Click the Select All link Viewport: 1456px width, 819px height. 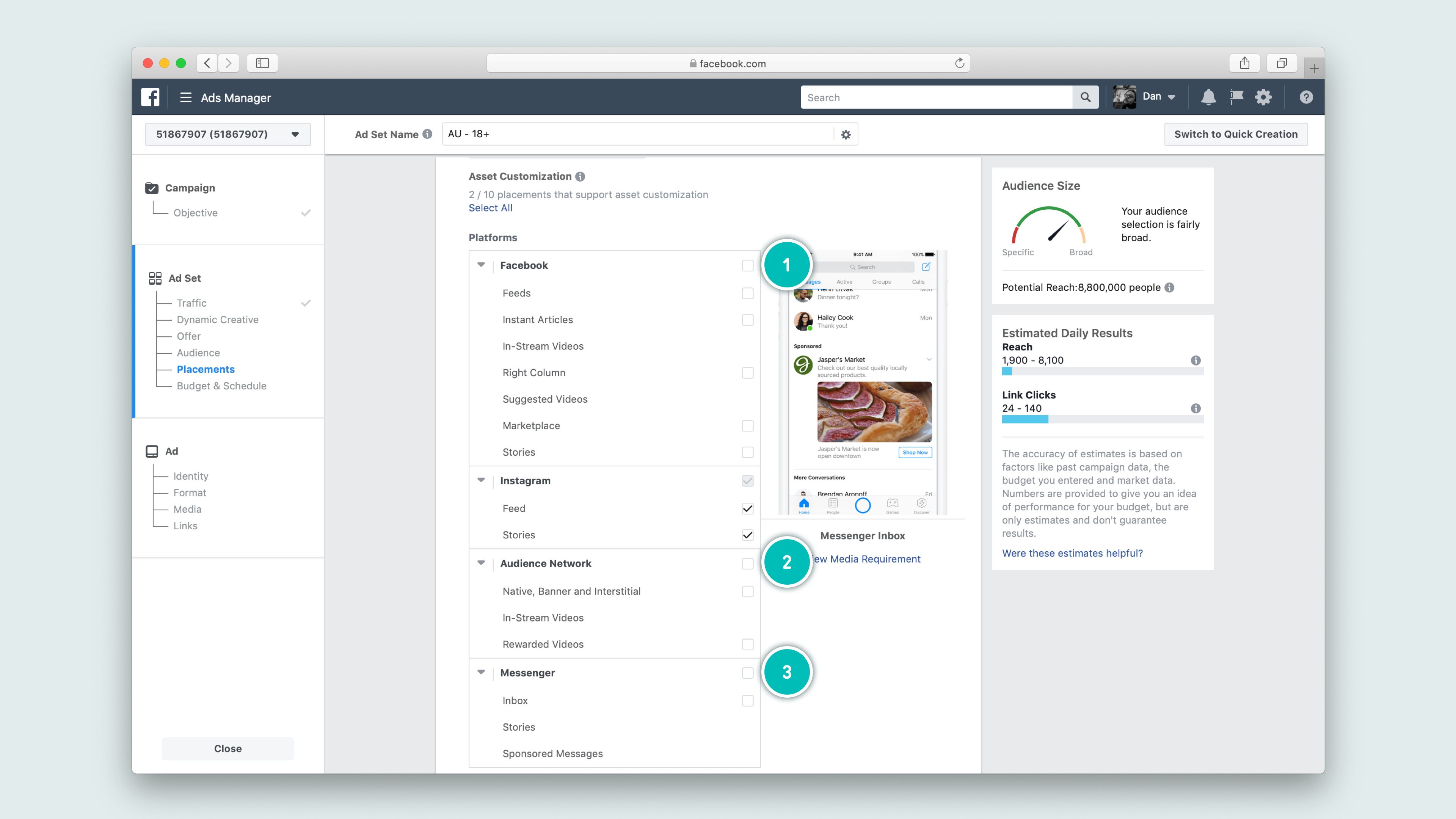(490, 208)
